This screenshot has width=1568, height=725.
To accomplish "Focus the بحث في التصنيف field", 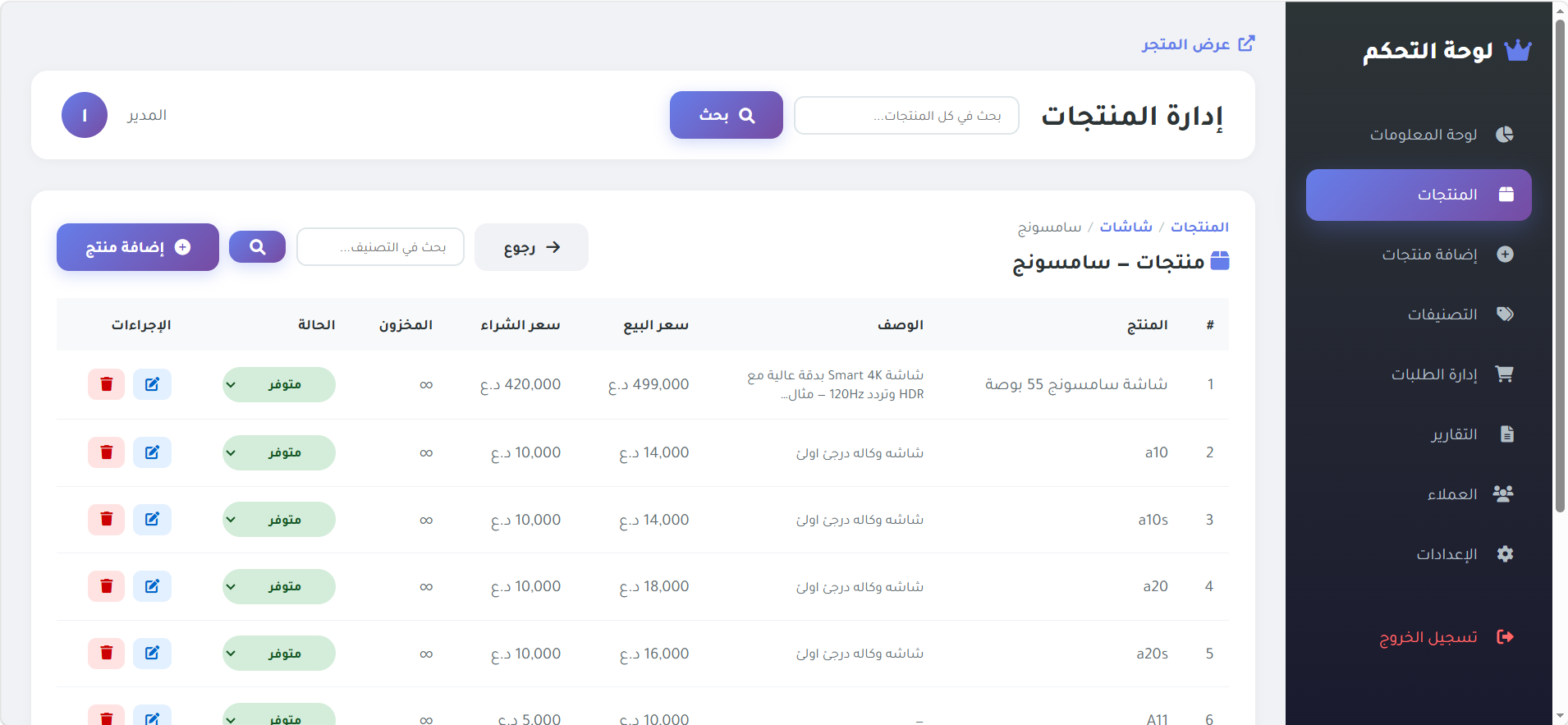I will [x=380, y=247].
